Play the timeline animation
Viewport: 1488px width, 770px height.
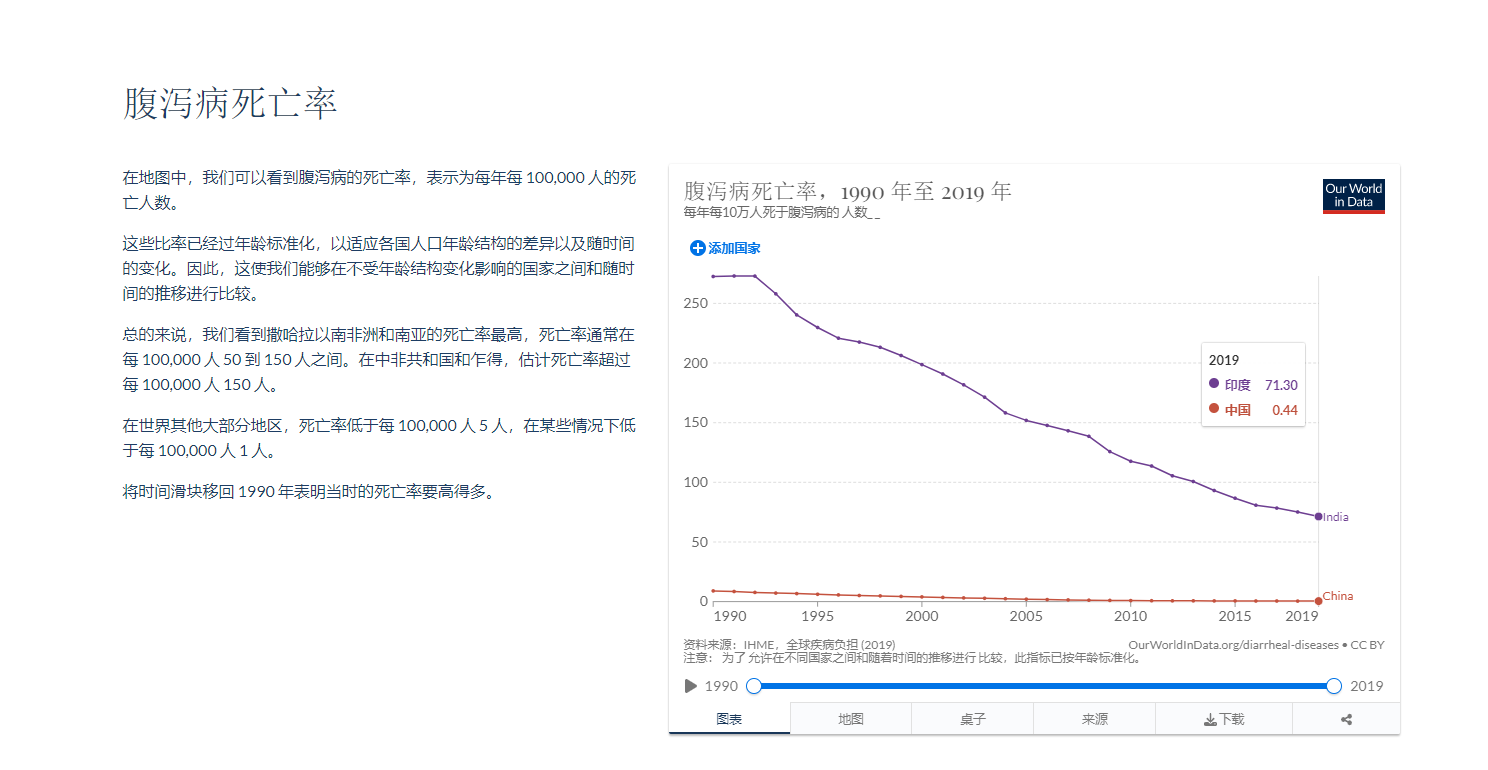coord(690,686)
